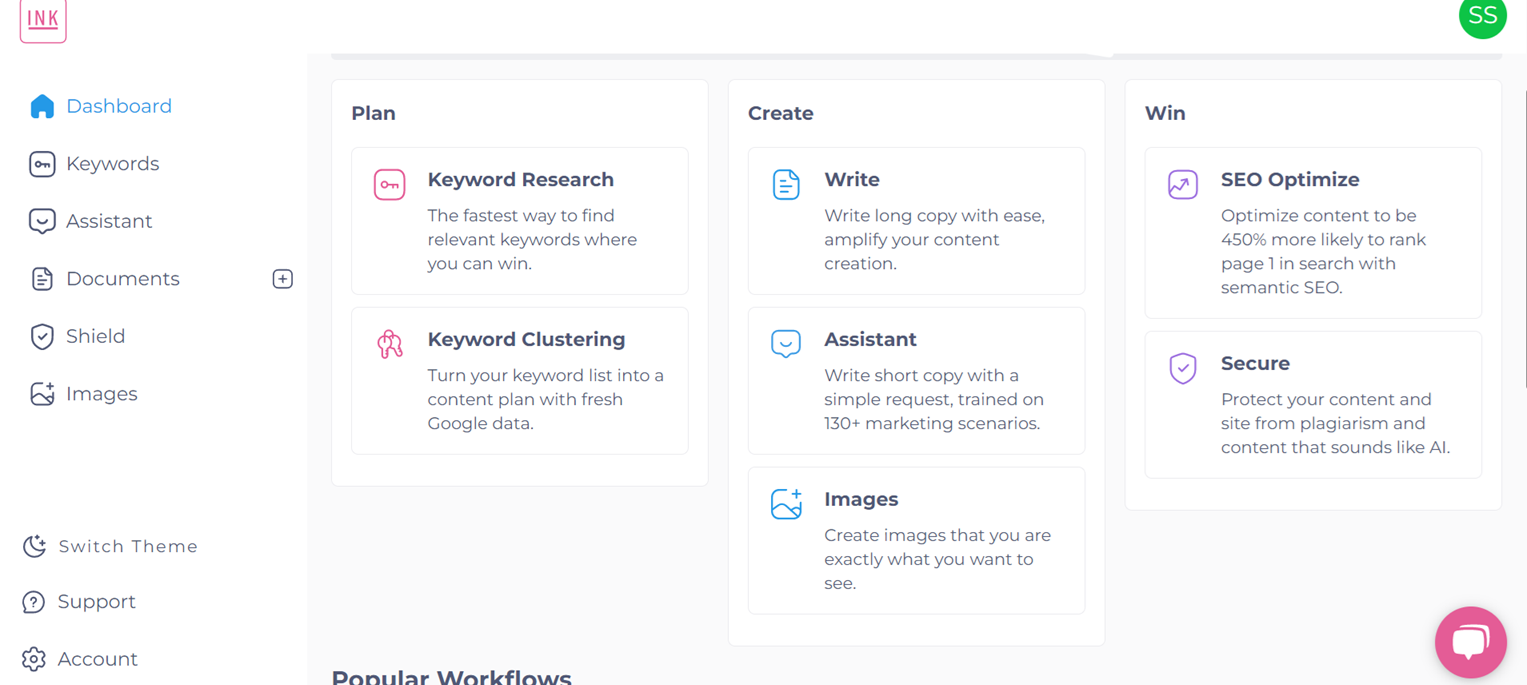Image resolution: width=1527 pixels, height=685 pixels.
Task: Click the INK logo icon
Action: click(x=43, y=20)
